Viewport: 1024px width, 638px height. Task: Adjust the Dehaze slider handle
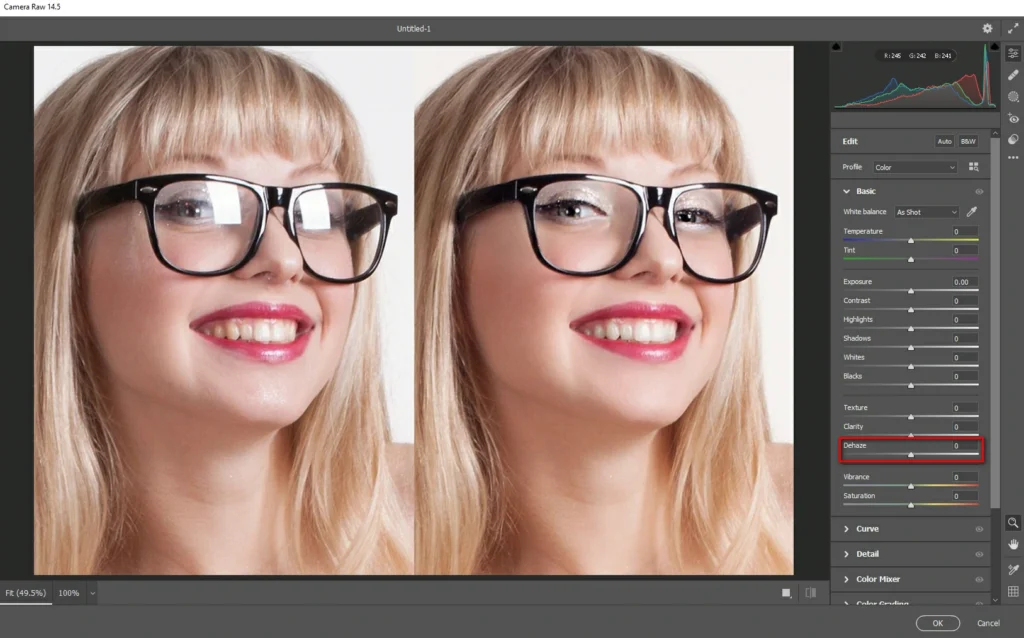(x=910, y=455)
